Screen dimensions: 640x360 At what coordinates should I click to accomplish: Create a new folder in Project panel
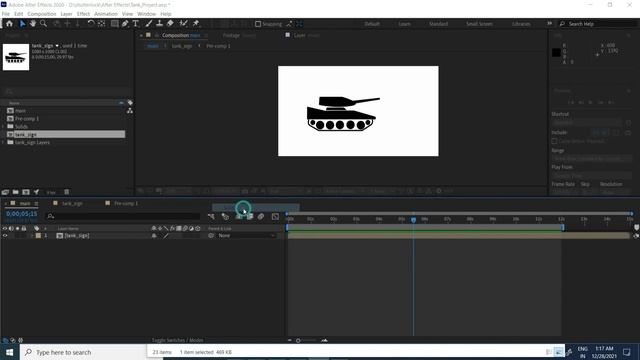[x=16, y=192]
